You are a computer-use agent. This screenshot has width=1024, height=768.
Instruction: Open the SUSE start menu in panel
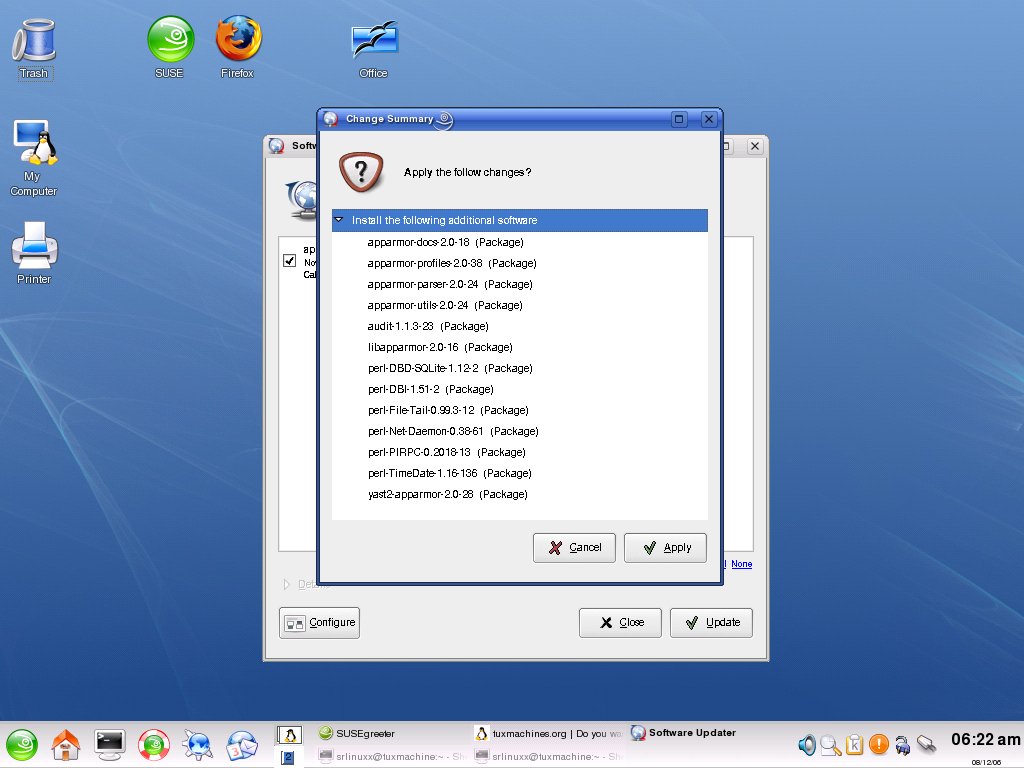coord(22,744)
